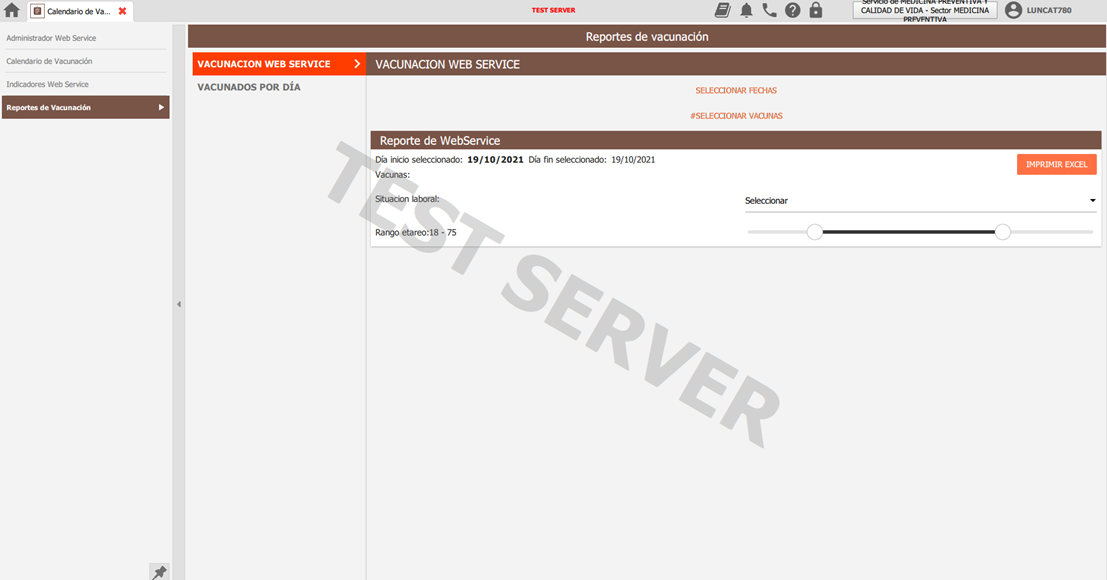Image resolution: width=1107 pixels, height=580 pixels.
Task: Click SELECCIONAR FECHAS link
Action: point(736,91)
